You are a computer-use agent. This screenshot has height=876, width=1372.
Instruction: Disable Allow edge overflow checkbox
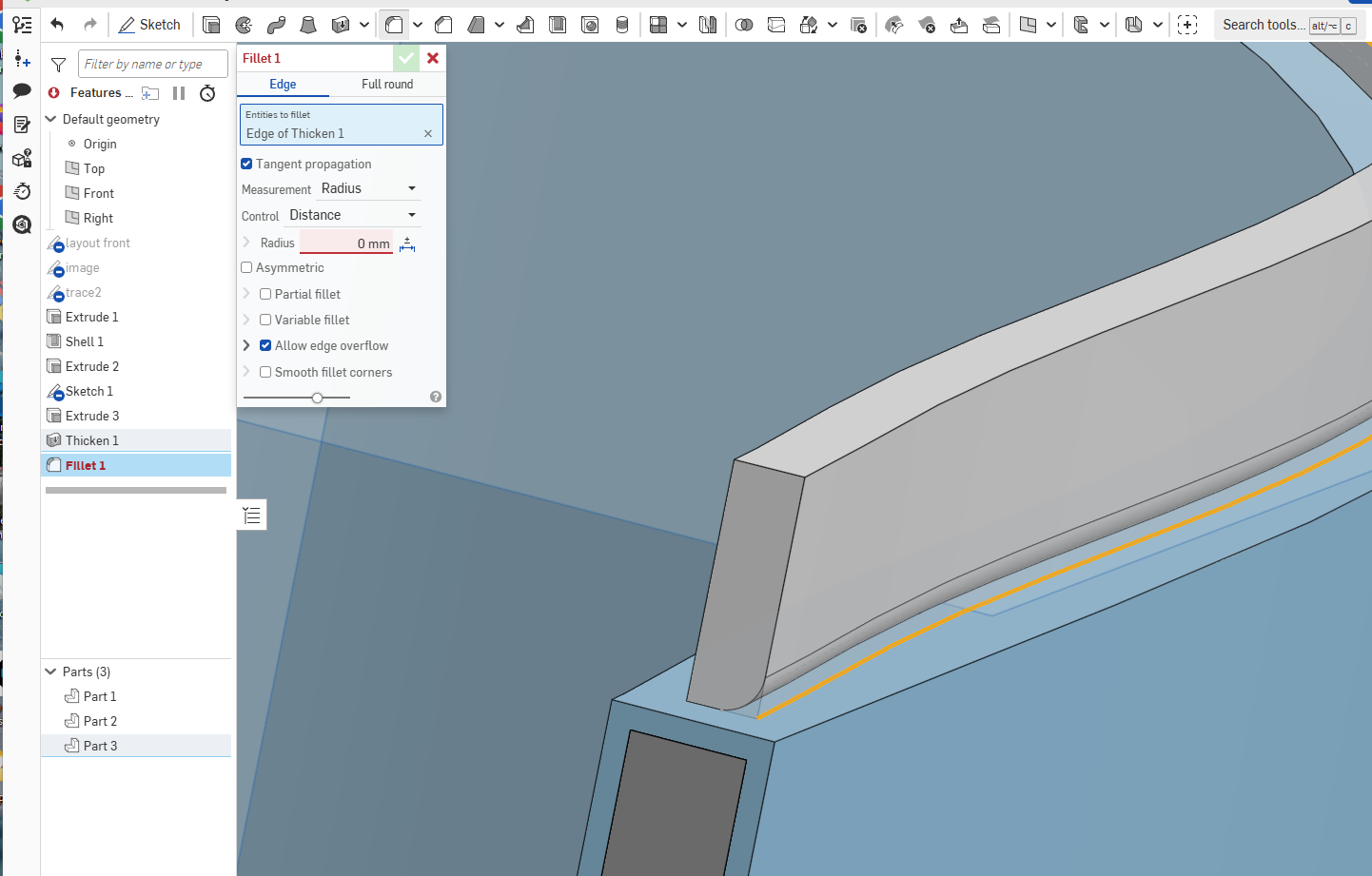point(265,345)
